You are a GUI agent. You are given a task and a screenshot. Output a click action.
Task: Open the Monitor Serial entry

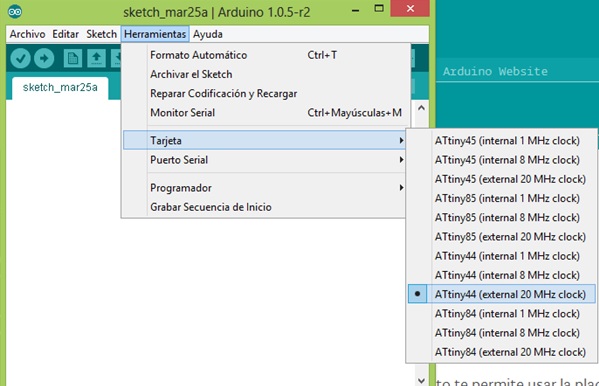click(x=264, y=113)
